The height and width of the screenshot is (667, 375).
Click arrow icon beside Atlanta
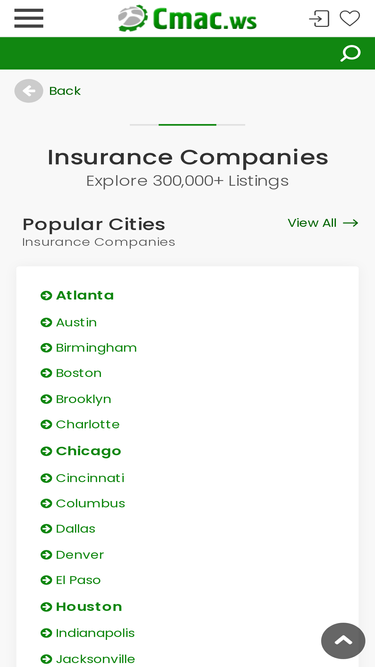(46, 295)
